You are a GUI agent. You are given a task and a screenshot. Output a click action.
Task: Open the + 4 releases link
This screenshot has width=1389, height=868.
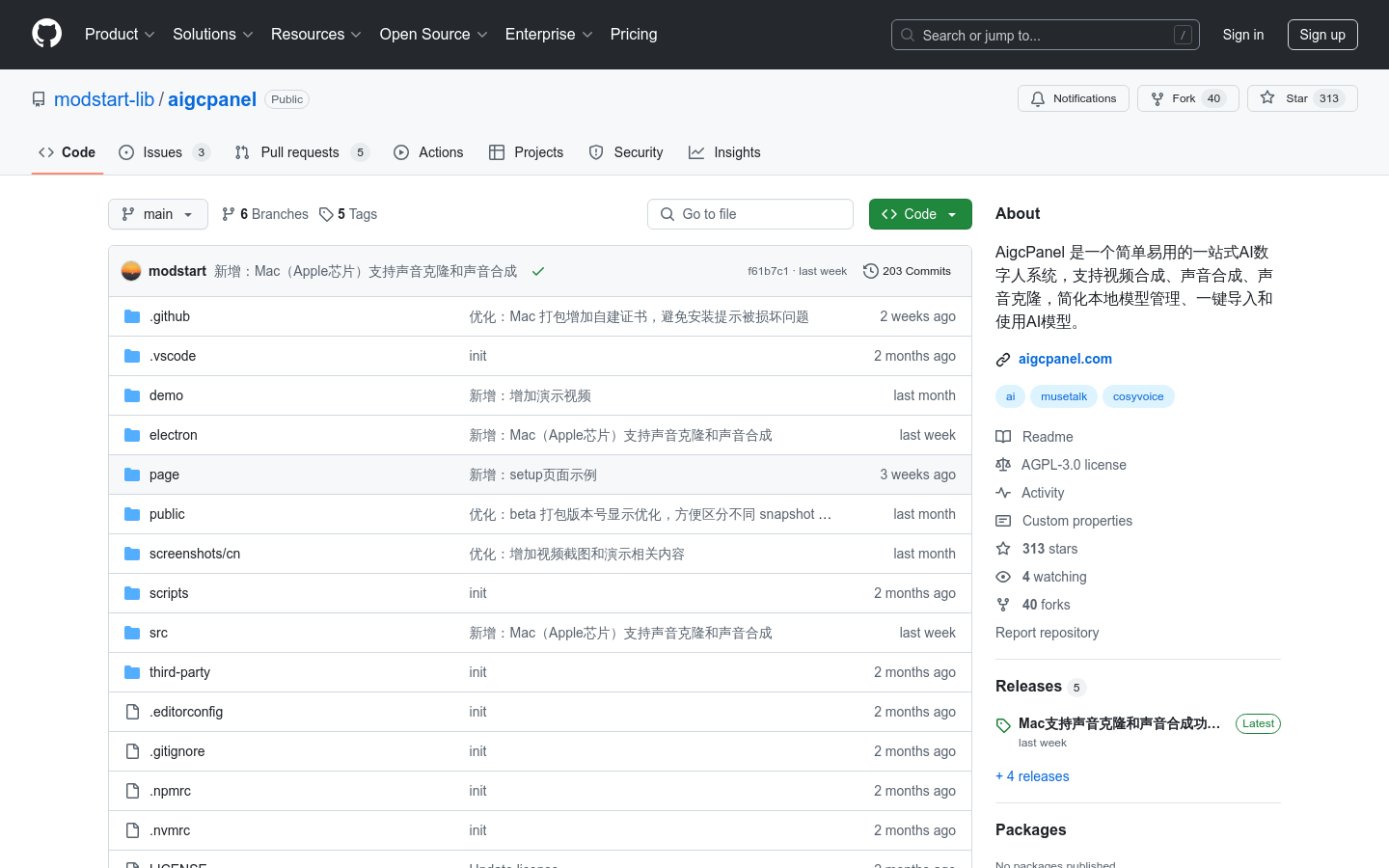click(1032, 776)
